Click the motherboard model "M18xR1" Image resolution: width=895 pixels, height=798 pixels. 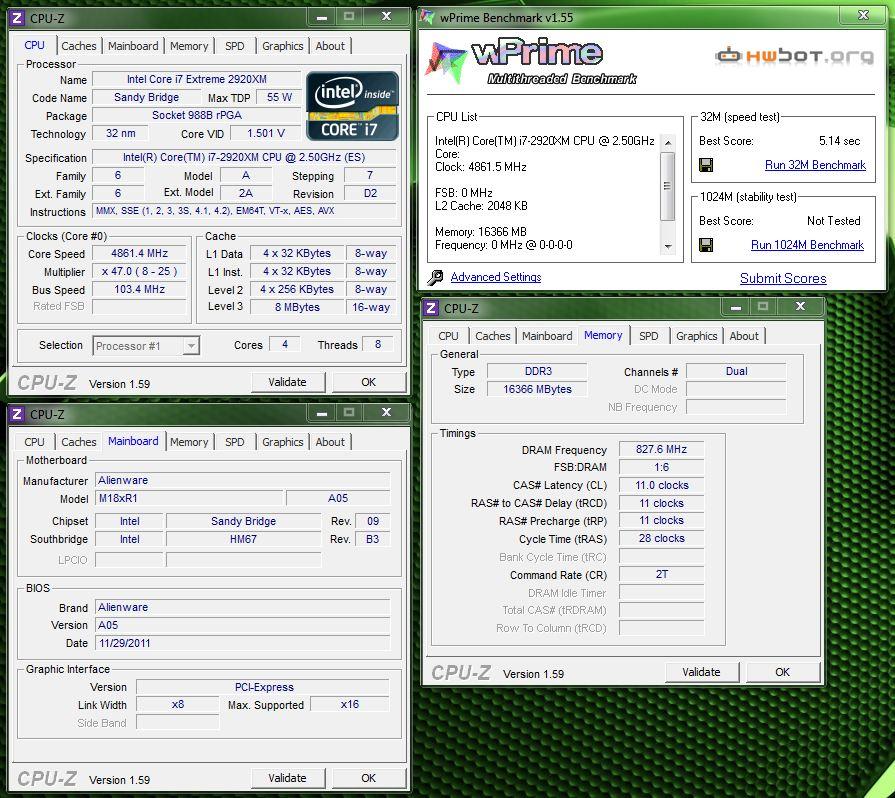[x=189, y=498]
